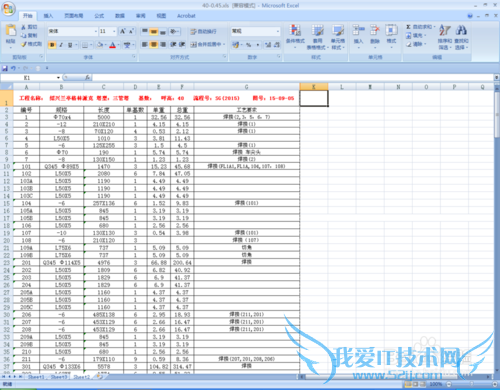Decrease font size with small A
The image size is (500, 390).
point(131,31)
